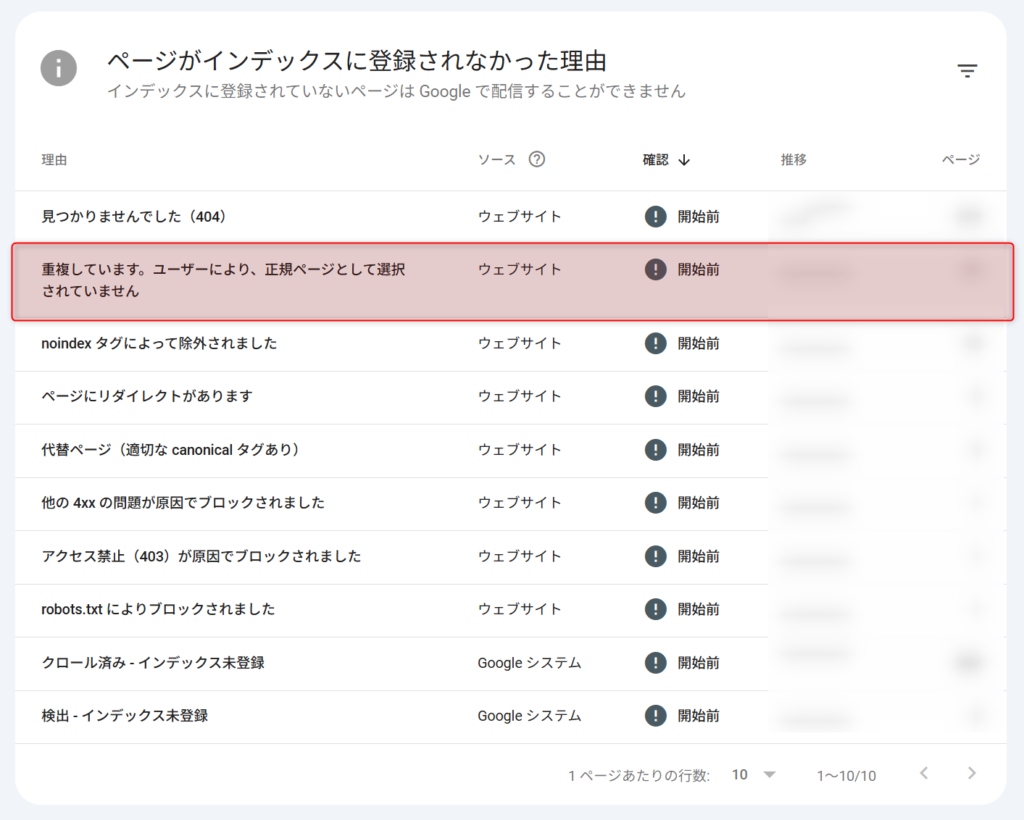Click the next page arrow in pagination

pos(970,774)
